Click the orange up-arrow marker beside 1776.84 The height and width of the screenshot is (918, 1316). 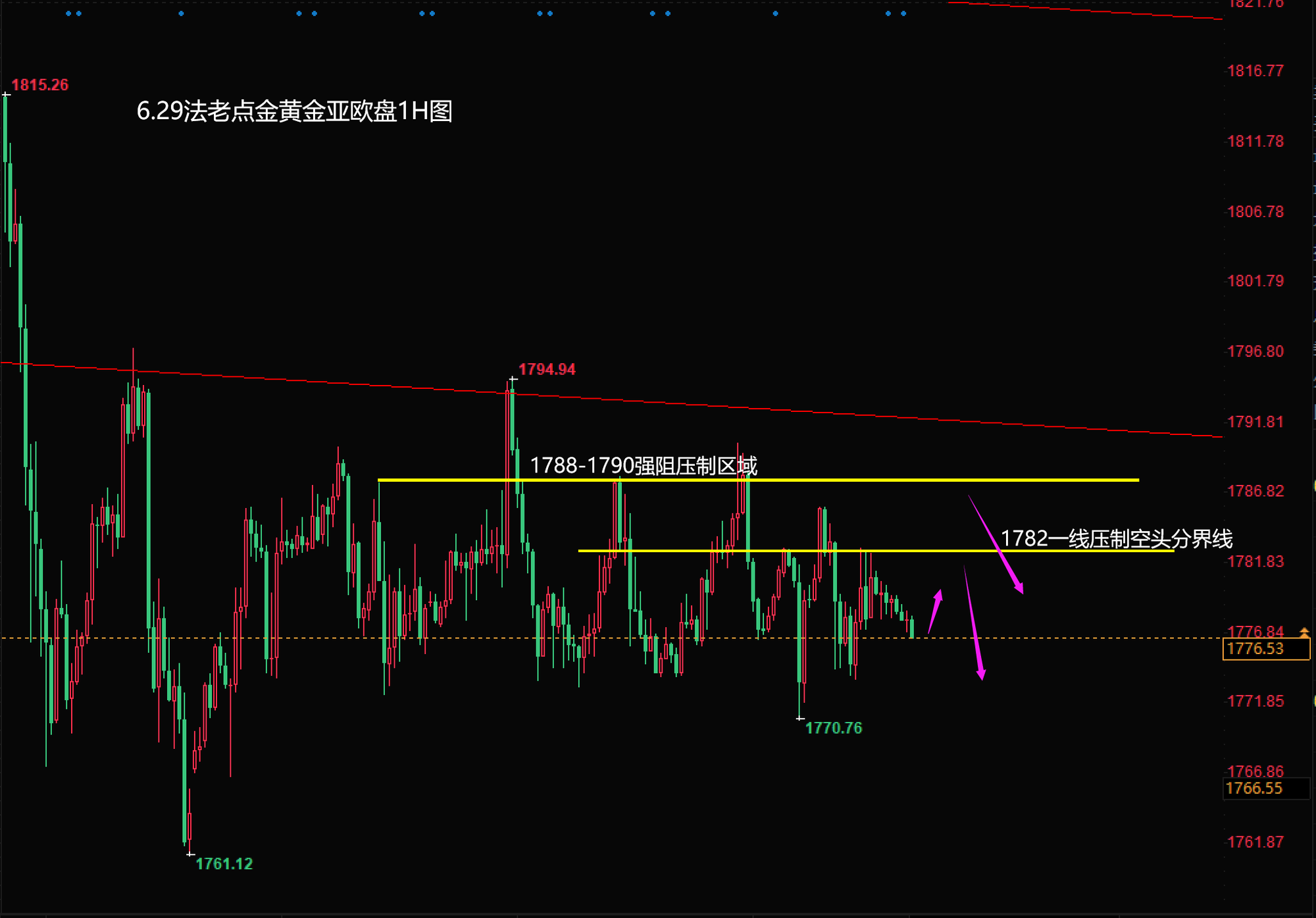click(1303, 632)
